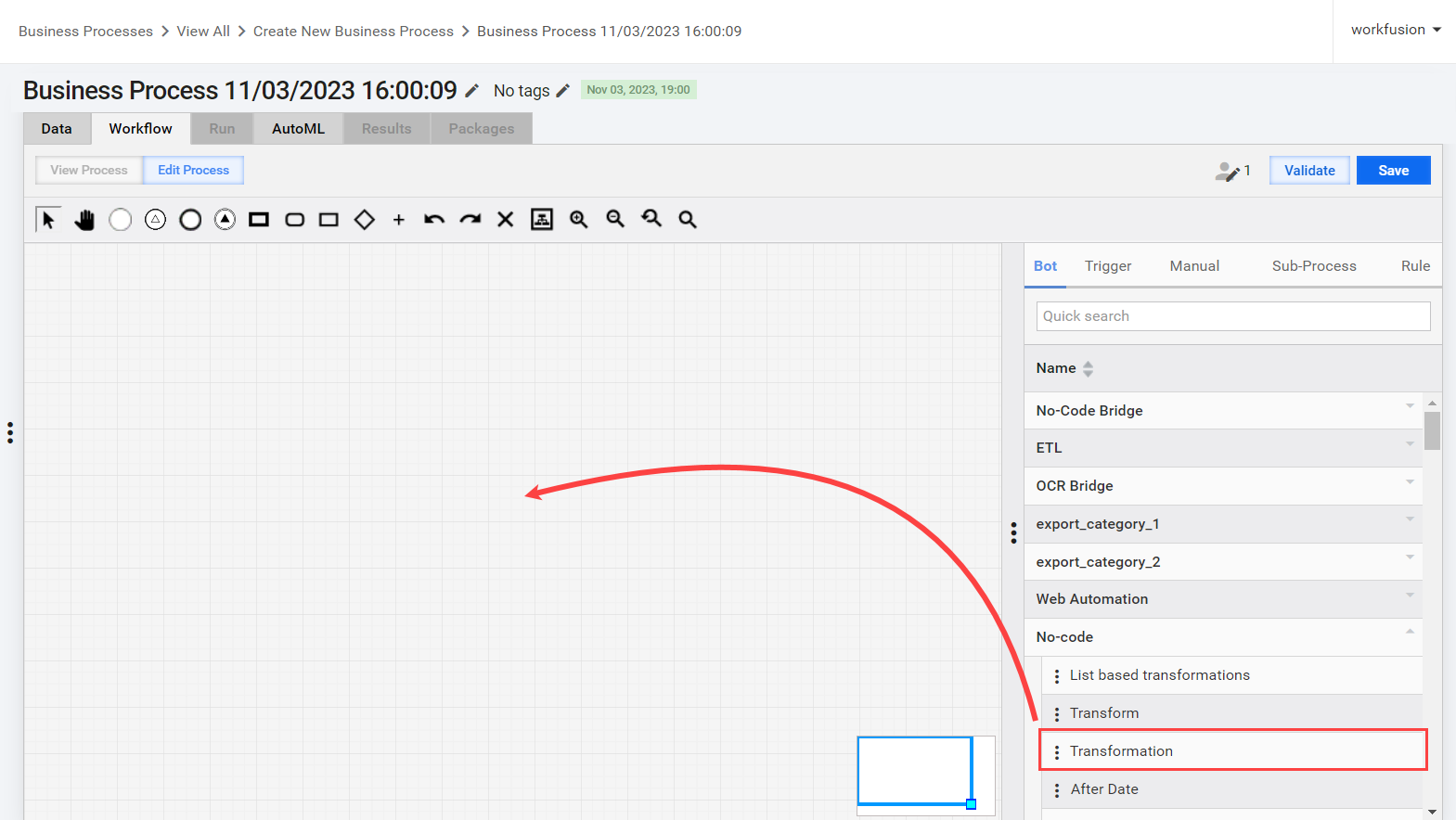Click the bot list vertical scrollbar thumb
Image resolution: width=1456 pixels, height=820 pixels.
coord(1432,431)
